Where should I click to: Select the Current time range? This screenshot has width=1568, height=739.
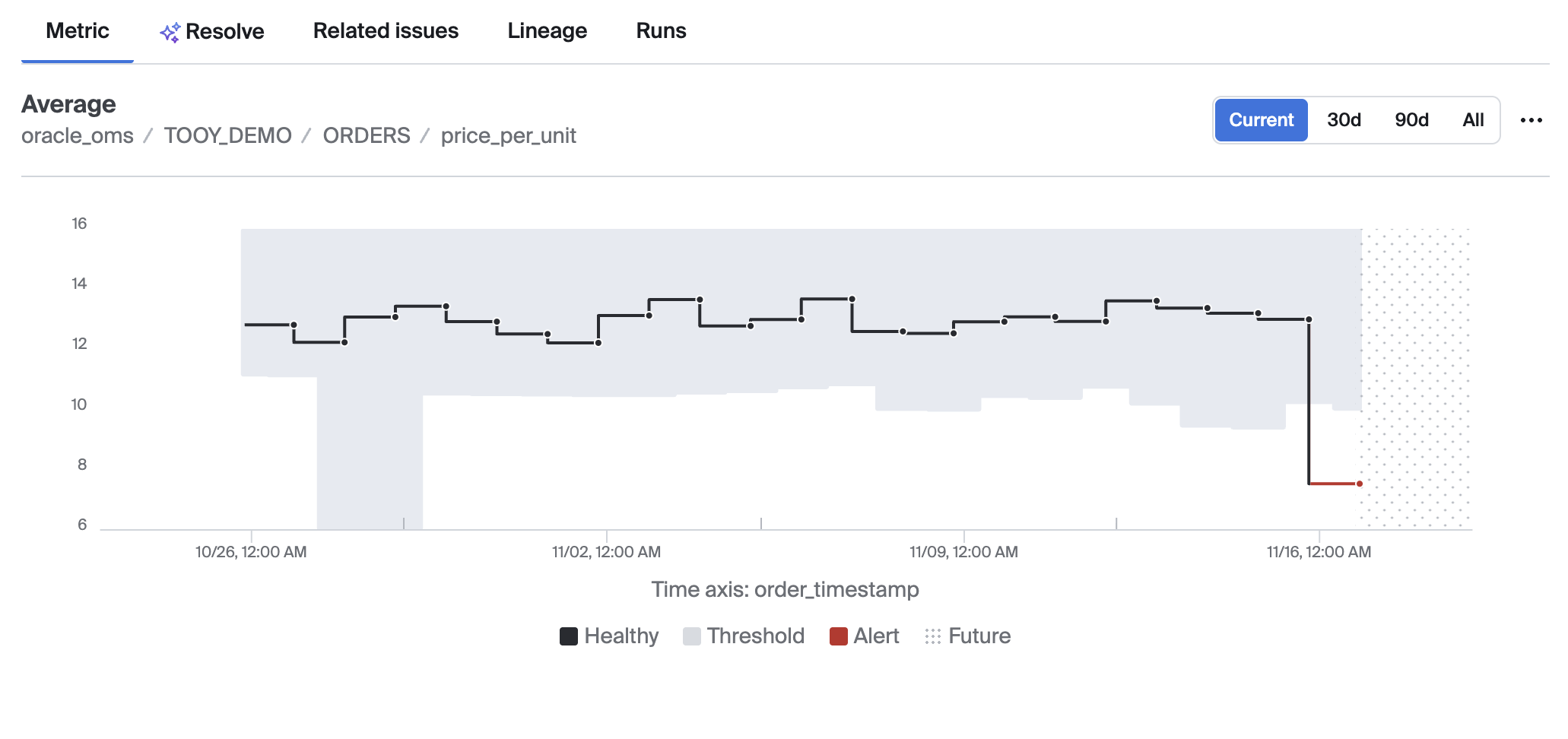coord(1261,120)
